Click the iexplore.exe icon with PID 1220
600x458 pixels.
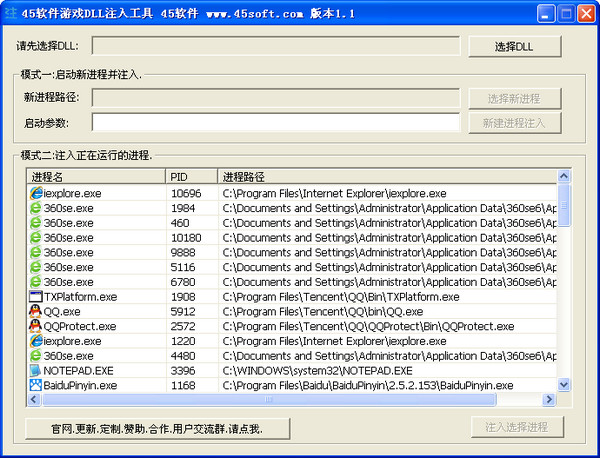tap(36, 341)
